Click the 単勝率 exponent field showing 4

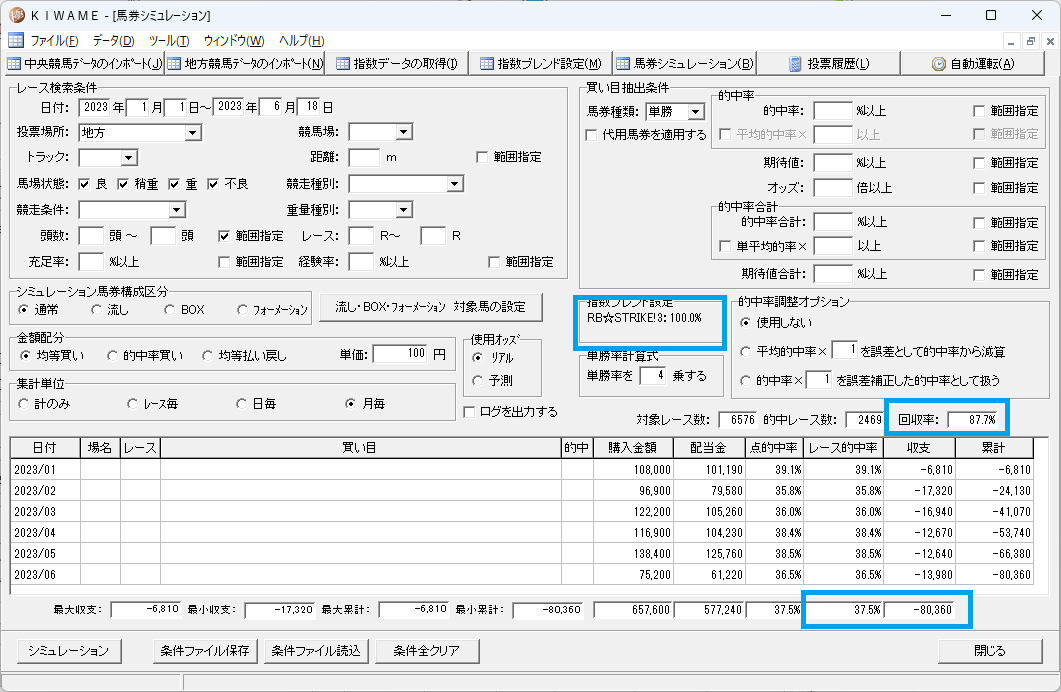pyautogui.click(x=653, y=375)
